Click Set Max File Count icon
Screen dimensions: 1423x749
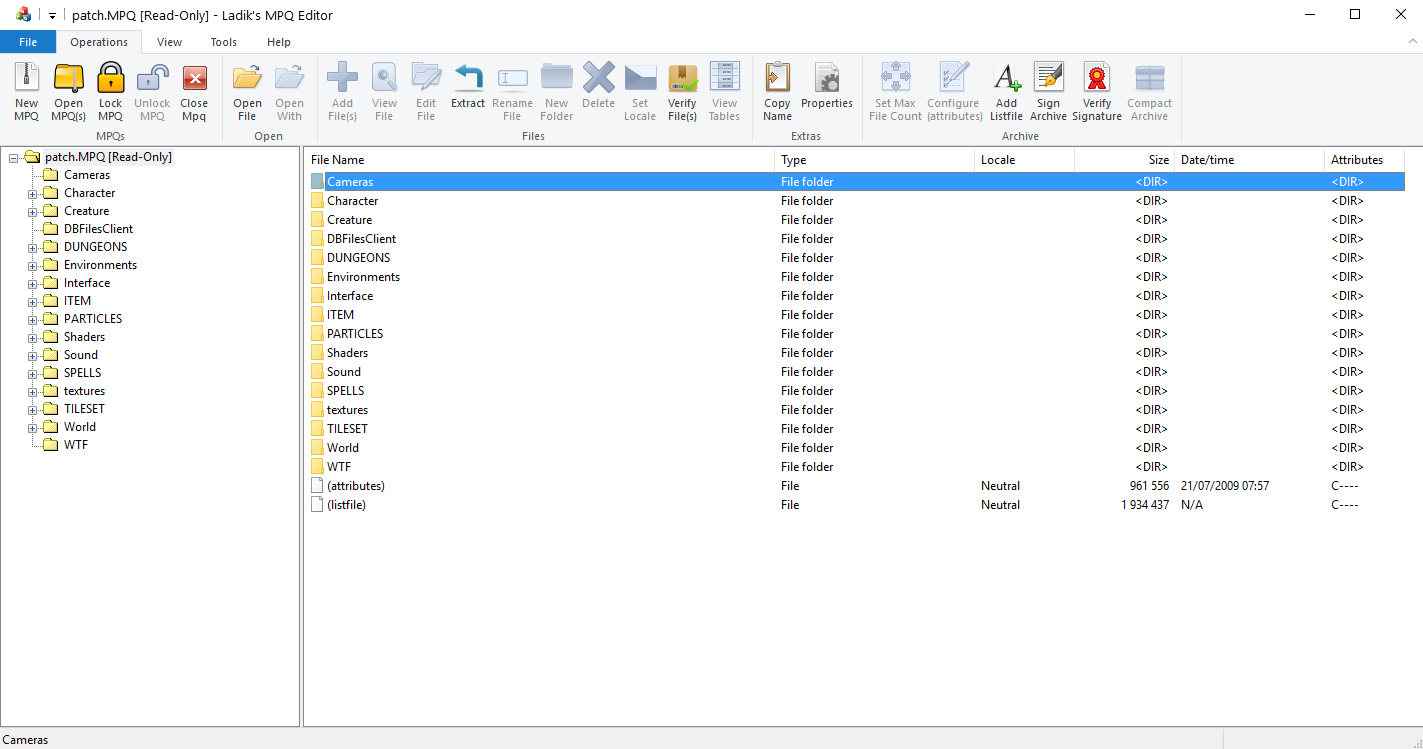point(894,78)
